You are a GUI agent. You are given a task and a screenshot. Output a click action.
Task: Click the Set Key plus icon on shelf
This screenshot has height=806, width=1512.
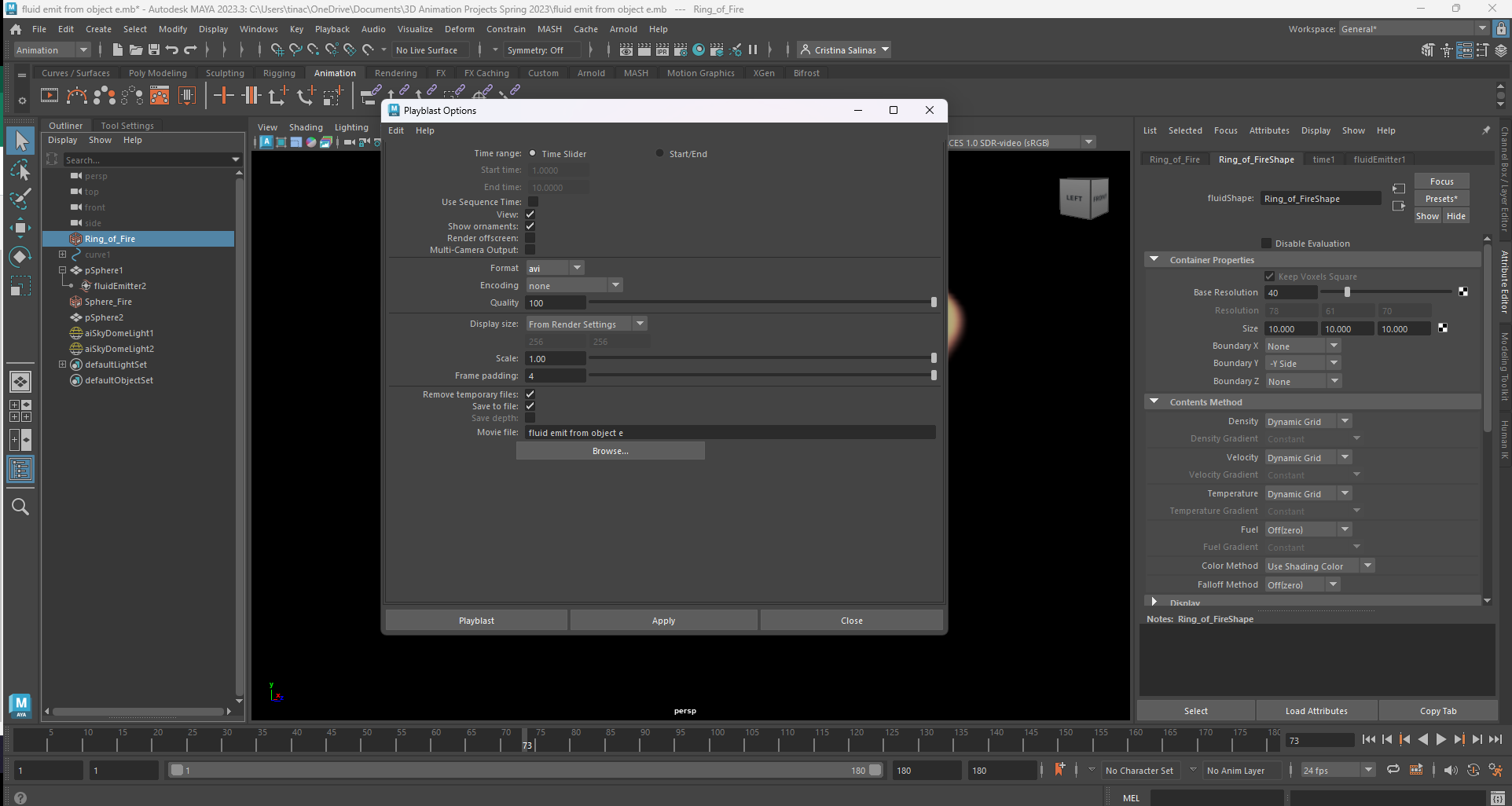[224, 96]
